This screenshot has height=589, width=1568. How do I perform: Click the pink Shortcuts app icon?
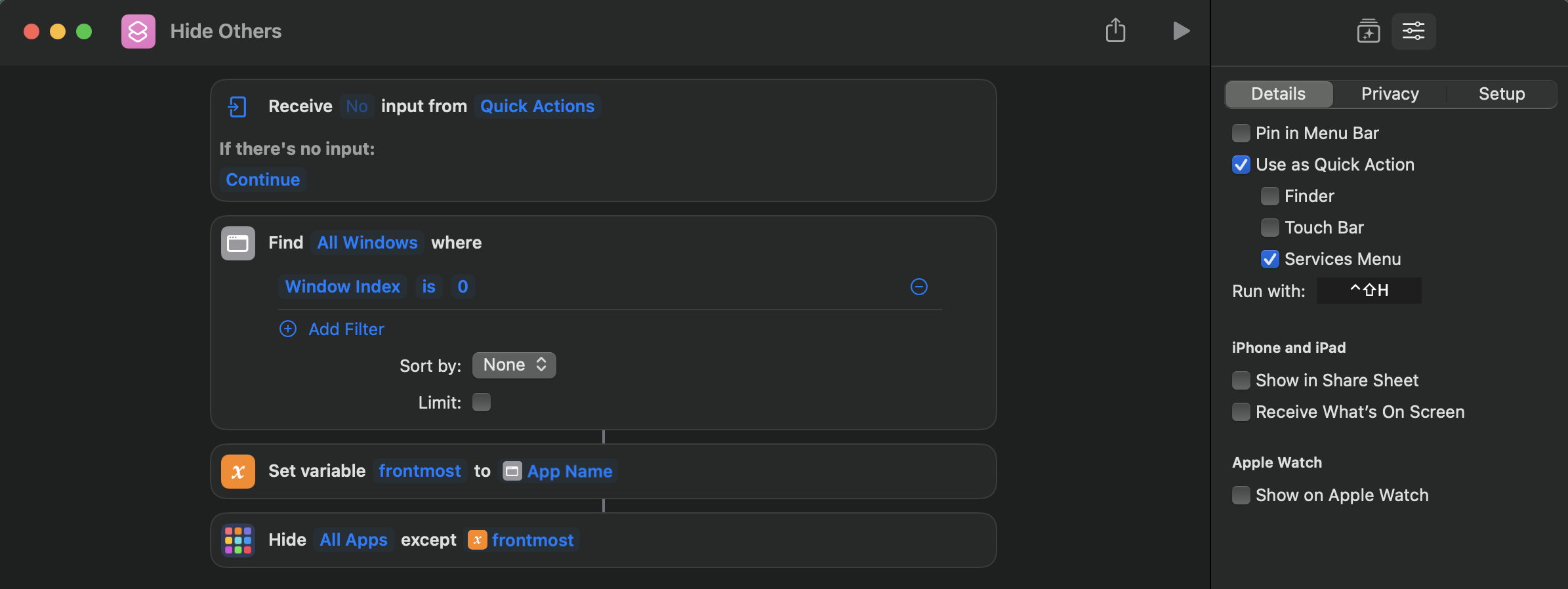coord(138,31)
